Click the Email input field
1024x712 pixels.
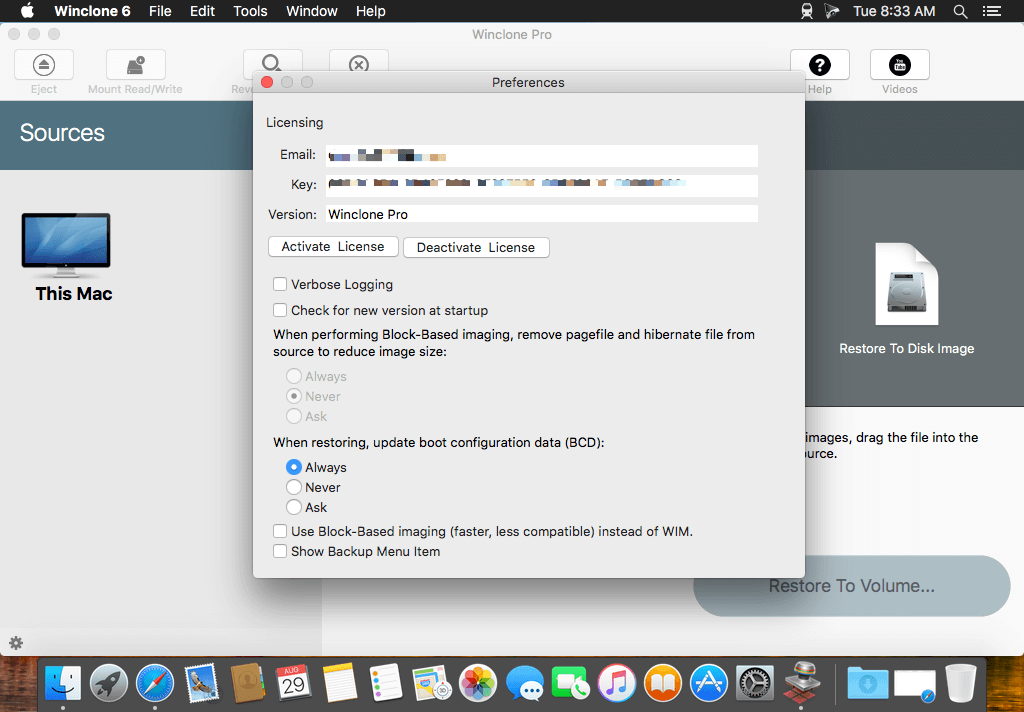click(542, 155)
